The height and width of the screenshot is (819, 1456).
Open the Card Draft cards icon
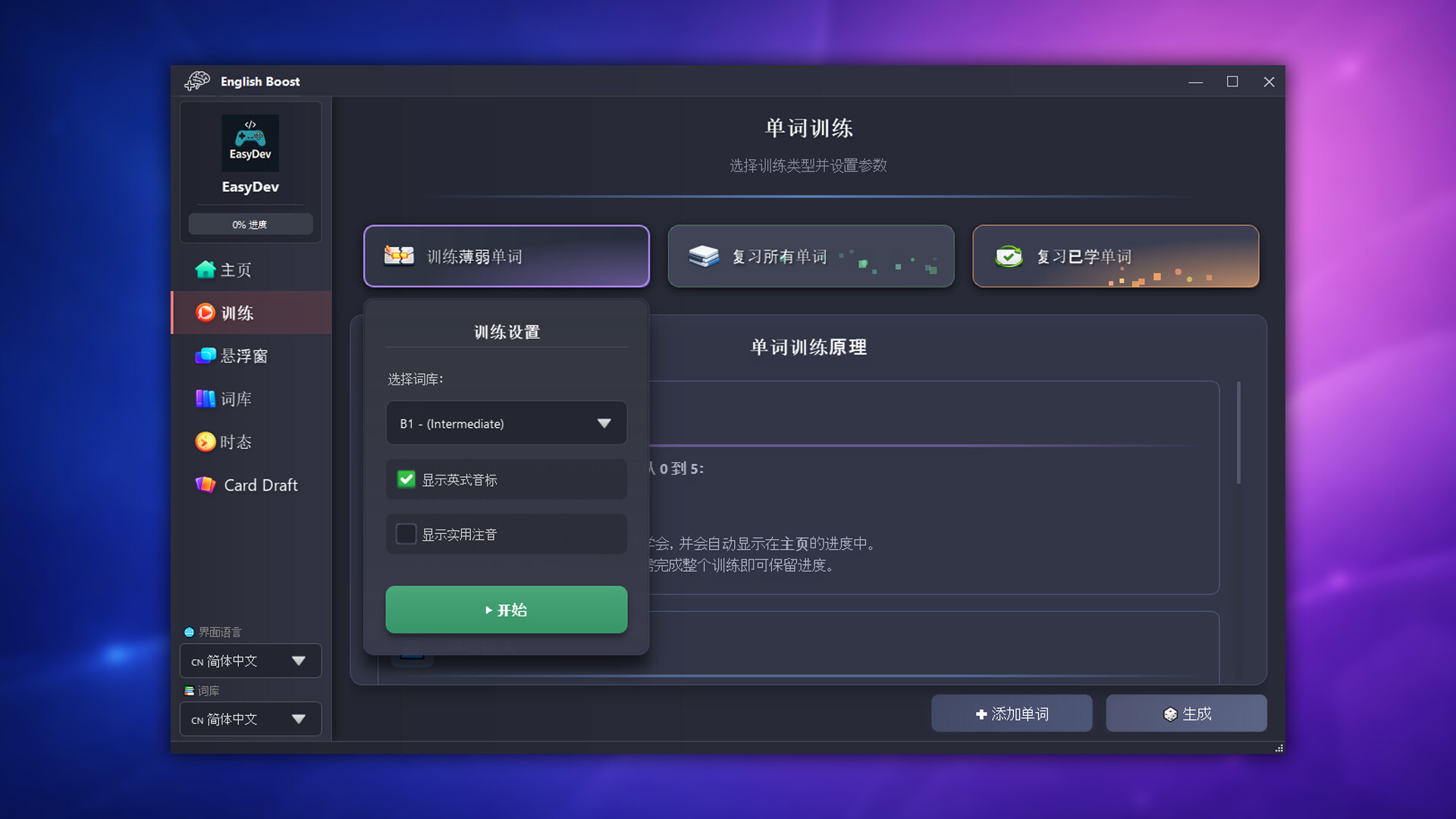tap(205, 485)
